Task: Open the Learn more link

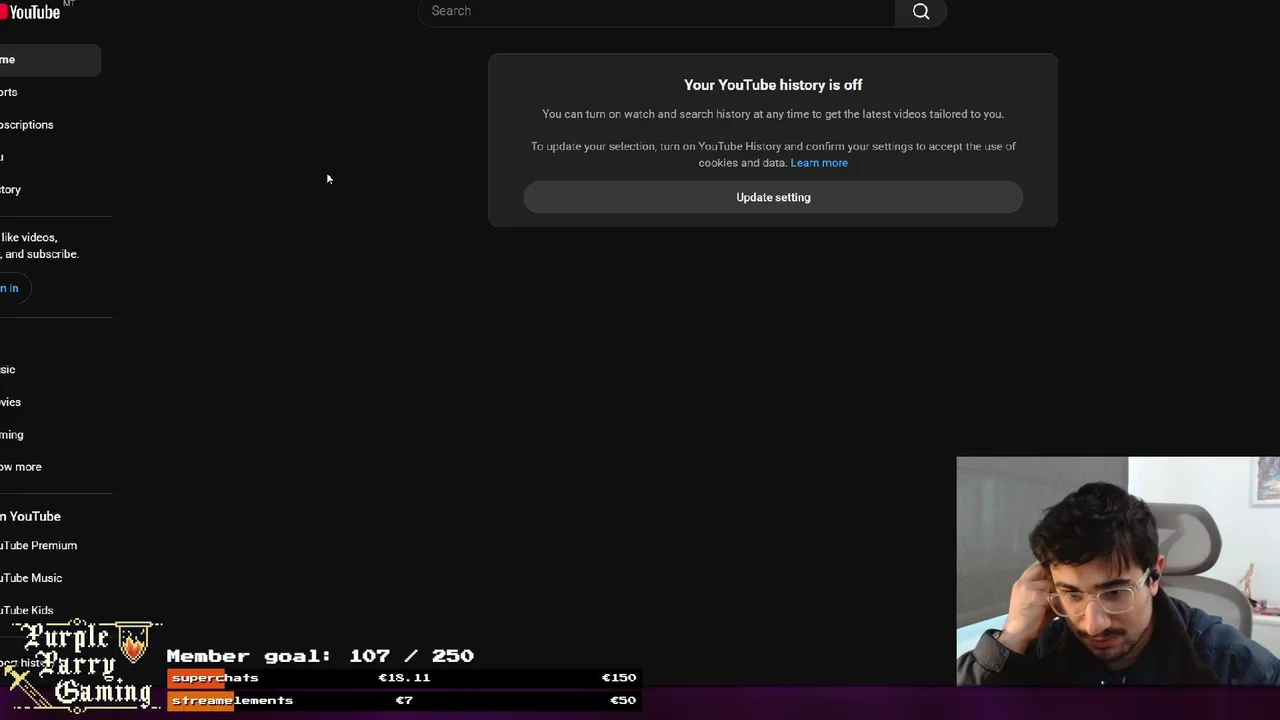Action: point(819,163)
